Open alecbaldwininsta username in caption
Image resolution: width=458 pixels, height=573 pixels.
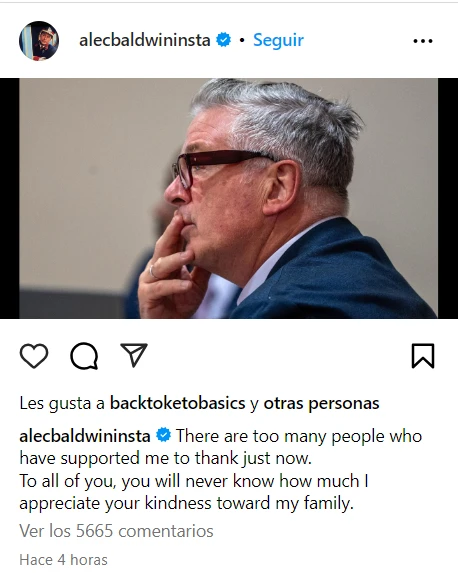85,436
